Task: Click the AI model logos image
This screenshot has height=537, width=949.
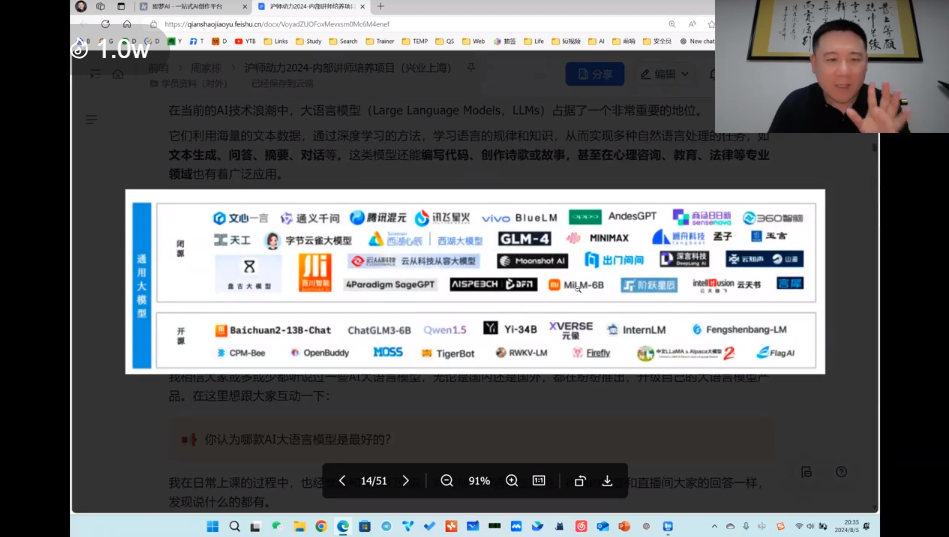Action: [475, 282]
